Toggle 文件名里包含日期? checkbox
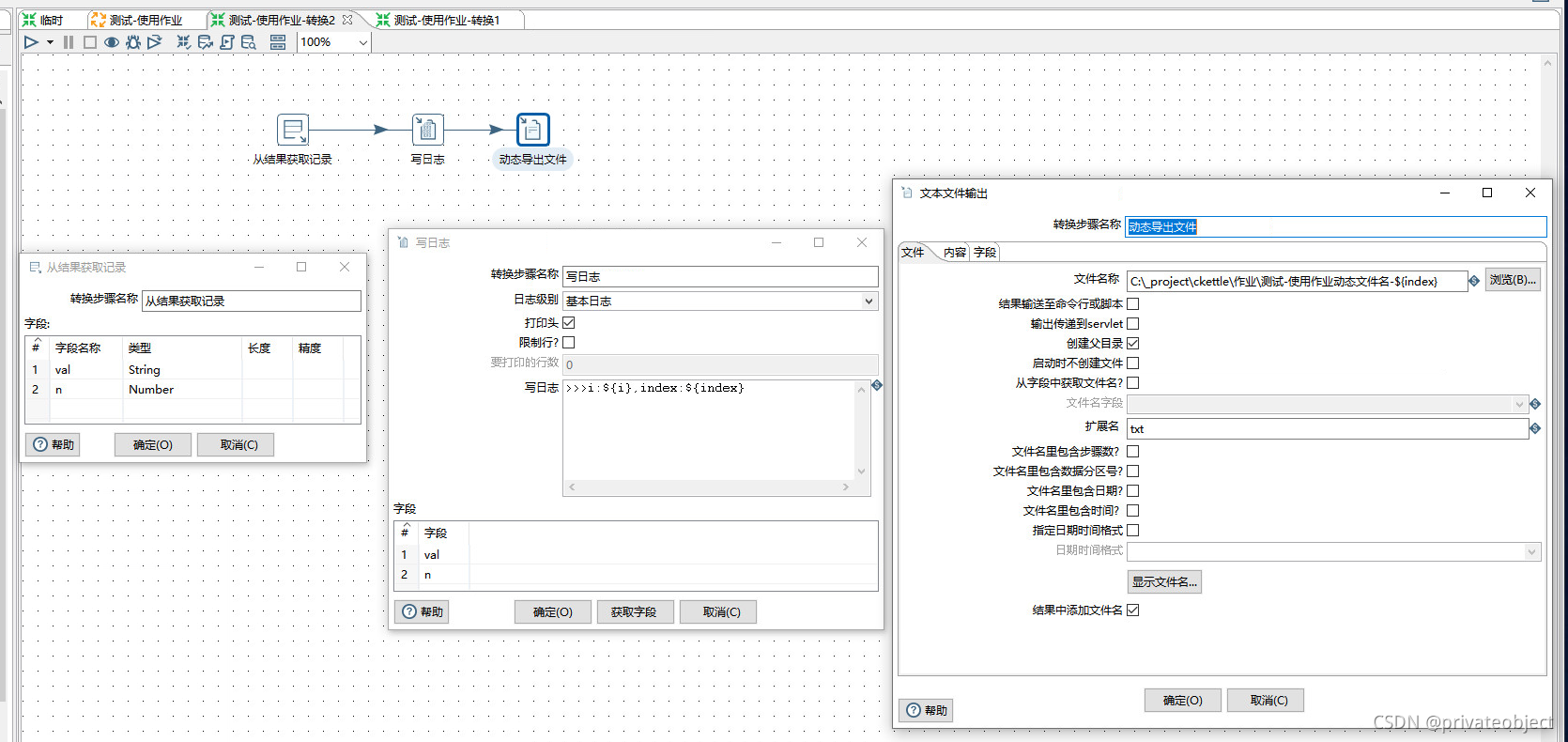Screen dimensions: 1568x742 click(x=1133, y=491)
